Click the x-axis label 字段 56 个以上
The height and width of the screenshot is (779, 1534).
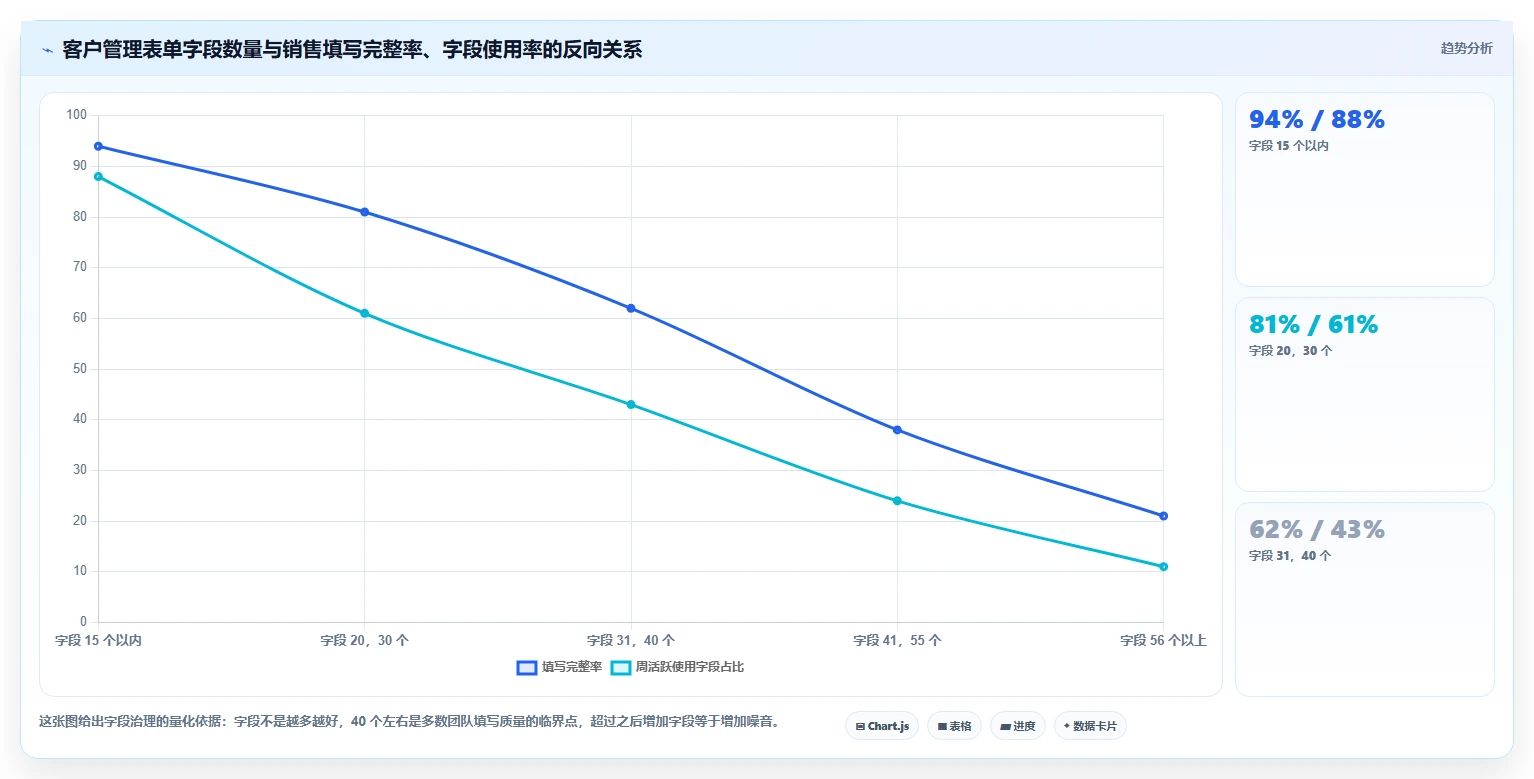pyautogui.click(x=1163, y=640)
